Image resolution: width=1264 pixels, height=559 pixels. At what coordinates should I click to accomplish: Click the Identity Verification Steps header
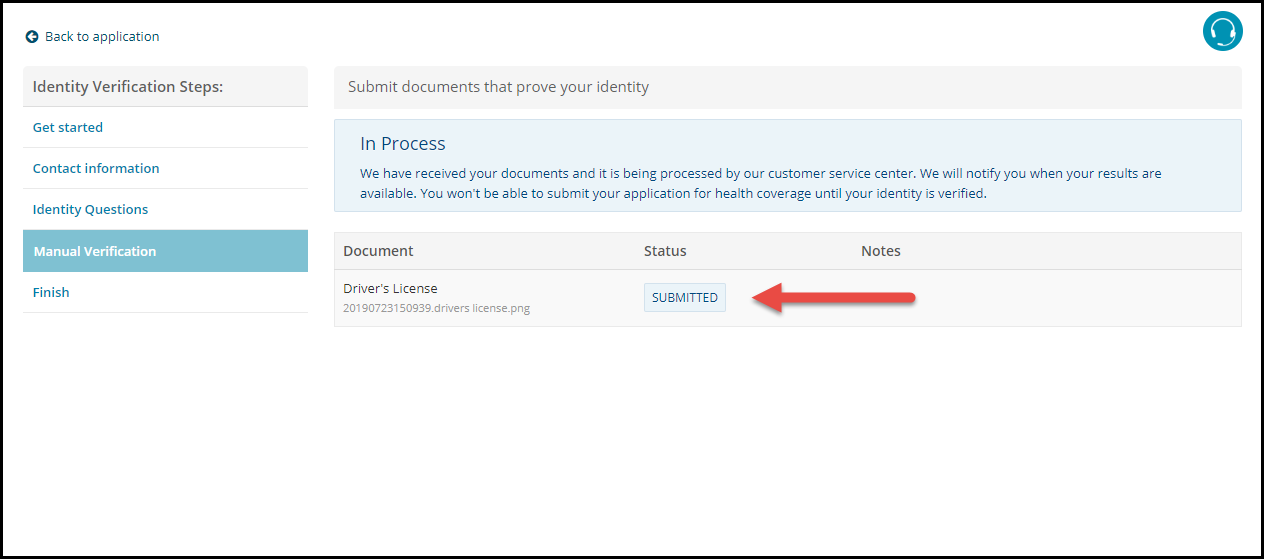(128, 87)
